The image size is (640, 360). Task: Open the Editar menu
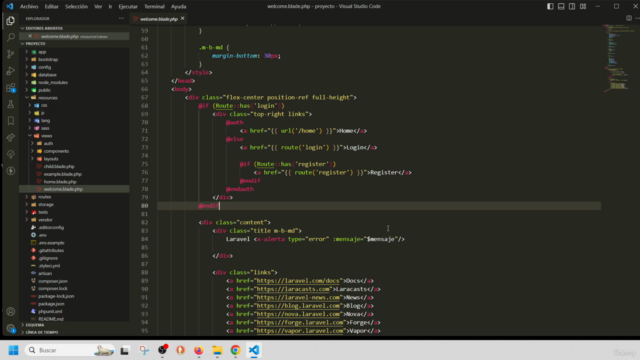(x=51, y=7)
